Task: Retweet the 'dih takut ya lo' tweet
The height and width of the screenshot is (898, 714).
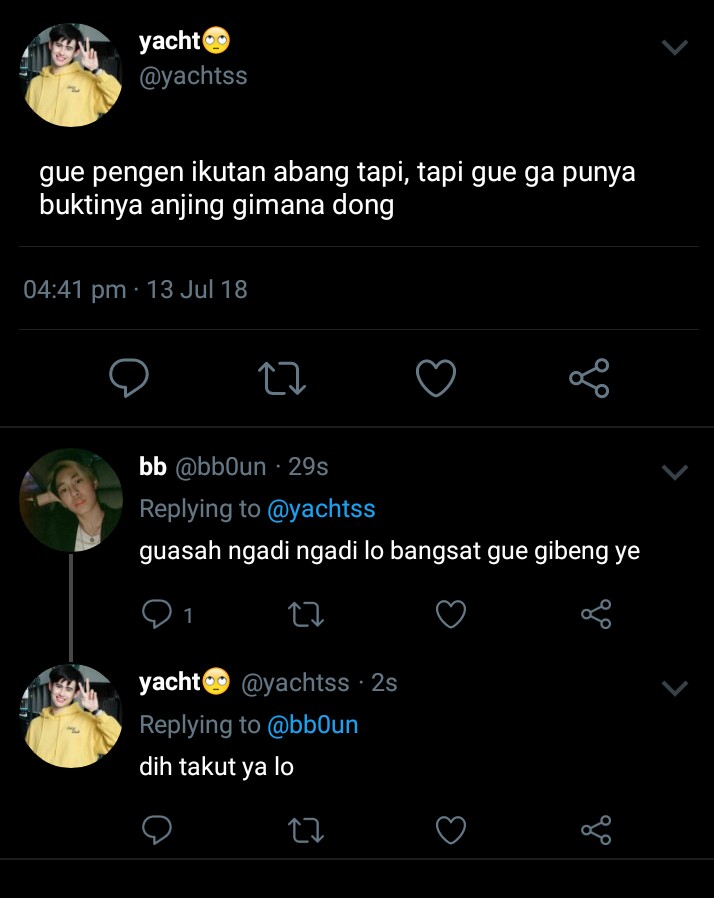Action: 305,830
